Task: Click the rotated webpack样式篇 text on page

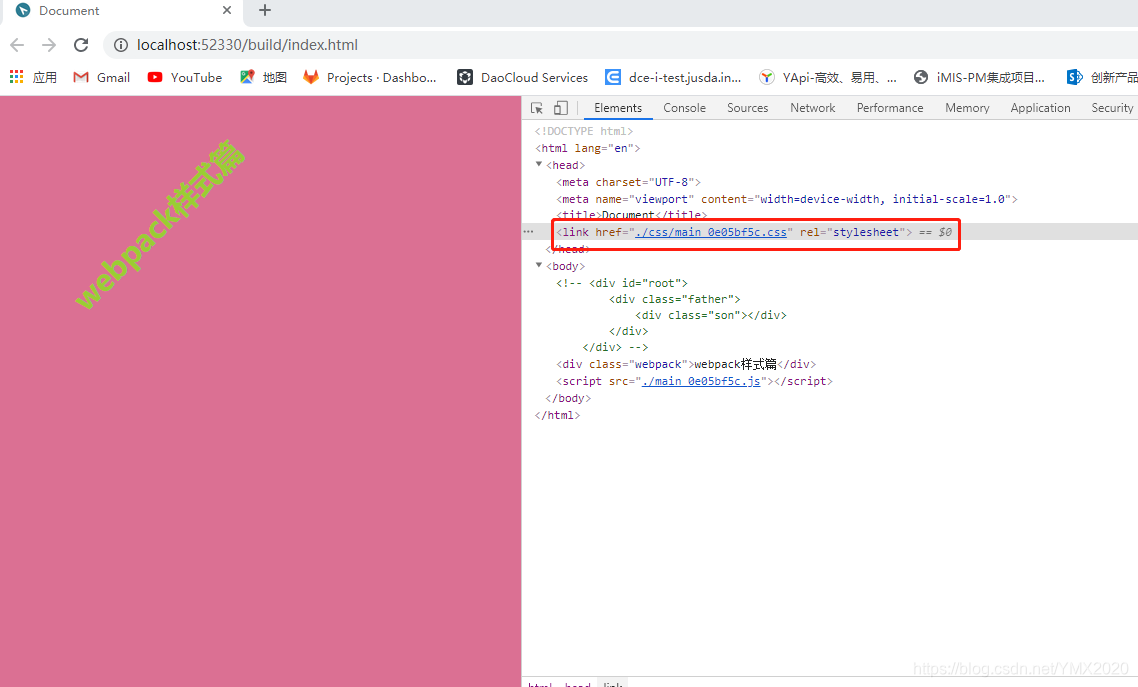Action: [x=160, y=225]
